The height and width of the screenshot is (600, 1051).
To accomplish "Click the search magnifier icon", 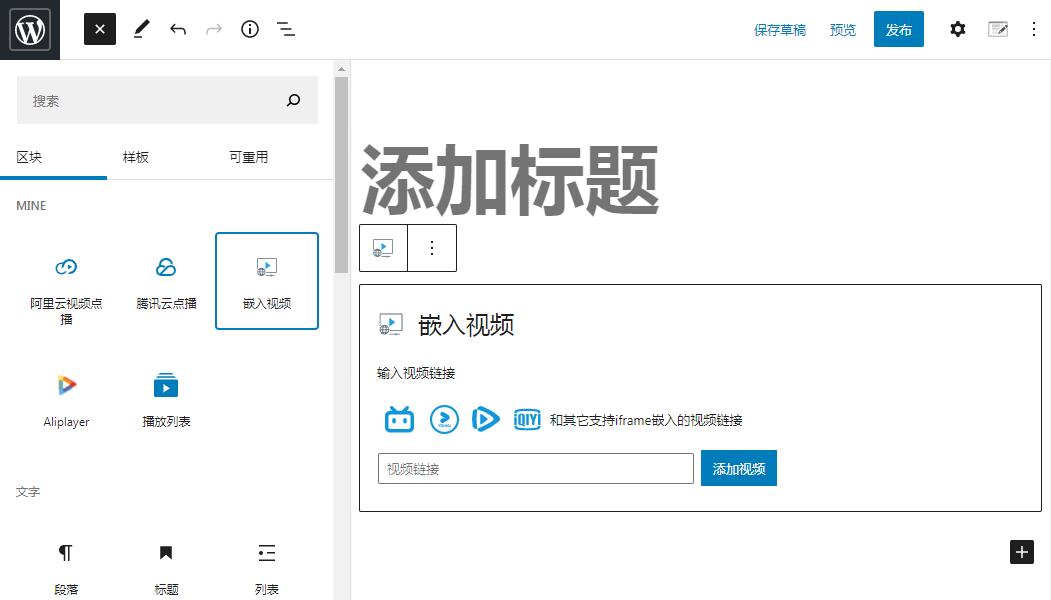I will click(x=294, y=100).
